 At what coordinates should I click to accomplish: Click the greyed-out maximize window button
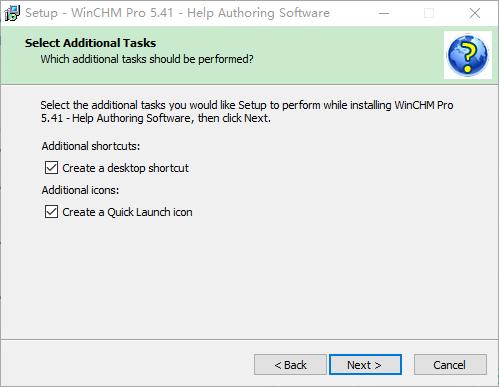(429, 13)
